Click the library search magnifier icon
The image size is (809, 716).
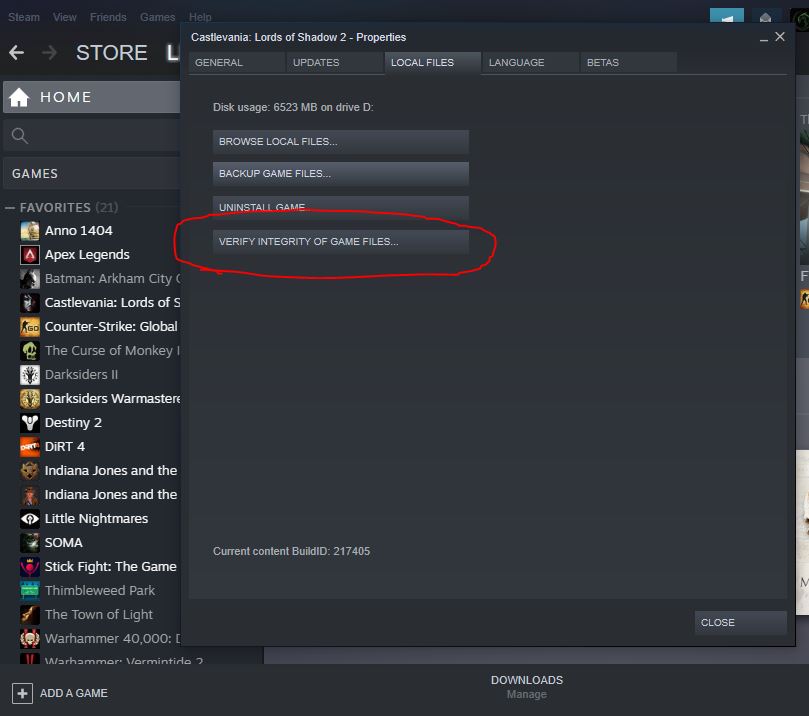click(x=20, y=136)
